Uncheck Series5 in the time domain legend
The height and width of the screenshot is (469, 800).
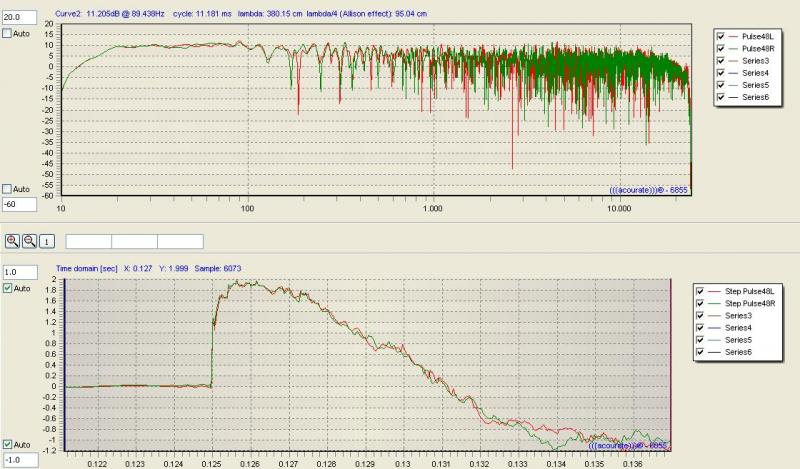700,340
